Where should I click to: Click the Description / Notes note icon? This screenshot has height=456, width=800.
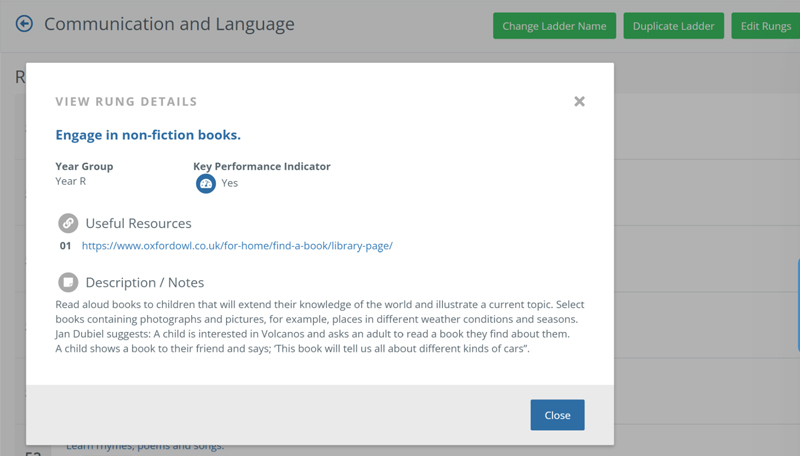tap(68, 282)
